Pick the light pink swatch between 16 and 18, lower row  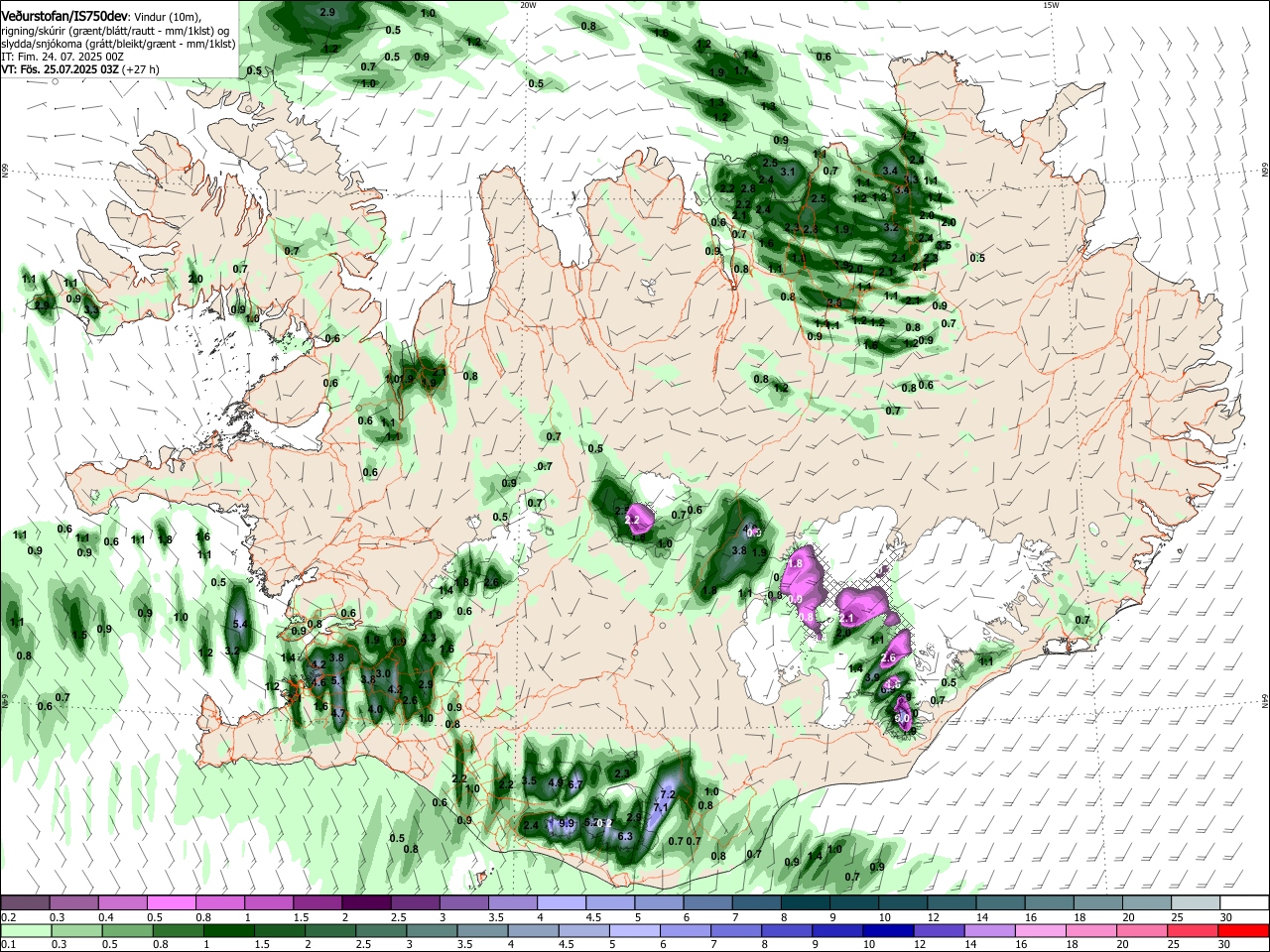(1041, 930)
